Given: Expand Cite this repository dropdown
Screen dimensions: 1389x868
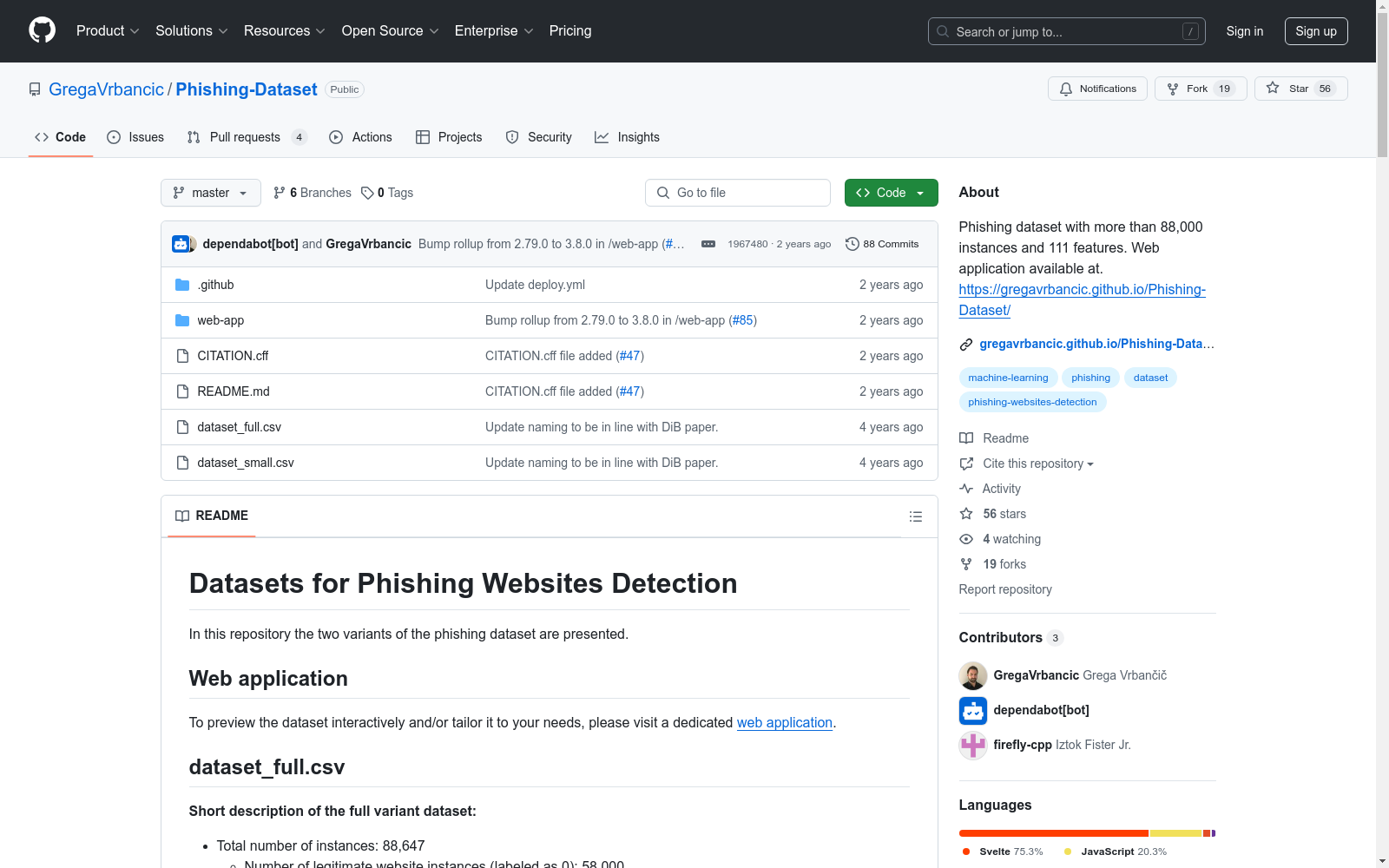Looking at the screenshot, I should 1027,464.
